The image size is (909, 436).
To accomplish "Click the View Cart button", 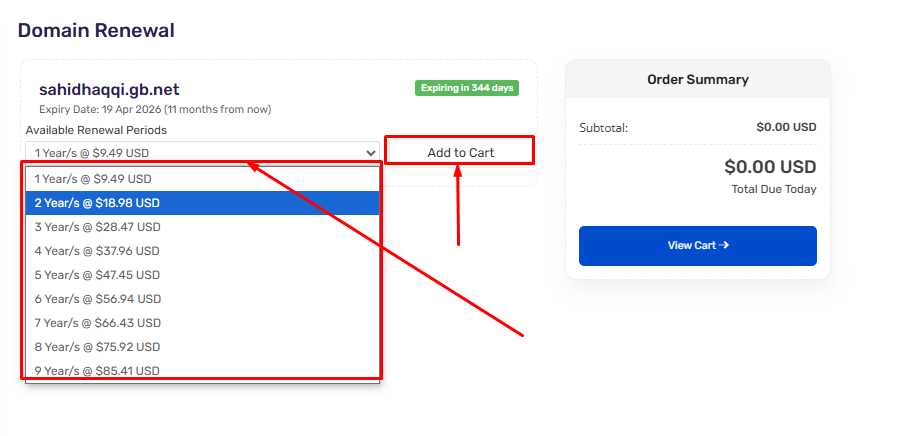I will pos(697,246).
